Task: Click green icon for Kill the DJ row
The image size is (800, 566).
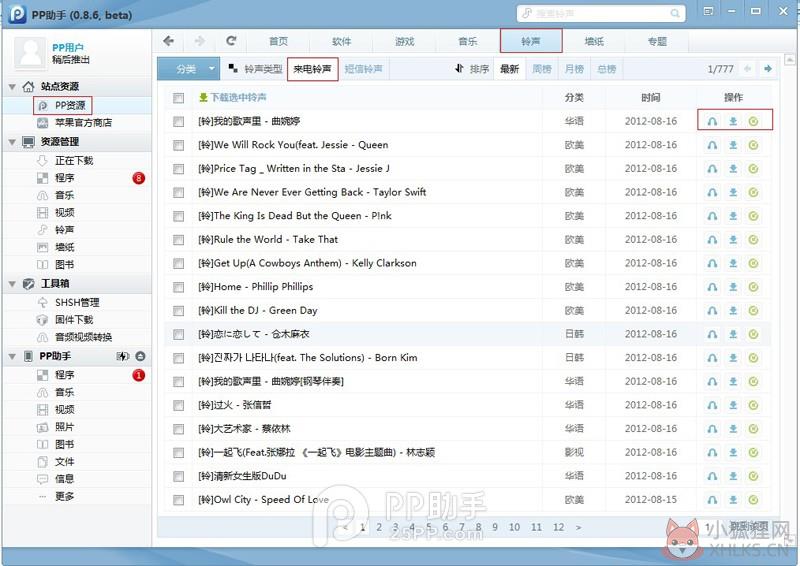Action: [x=753, y=311]
